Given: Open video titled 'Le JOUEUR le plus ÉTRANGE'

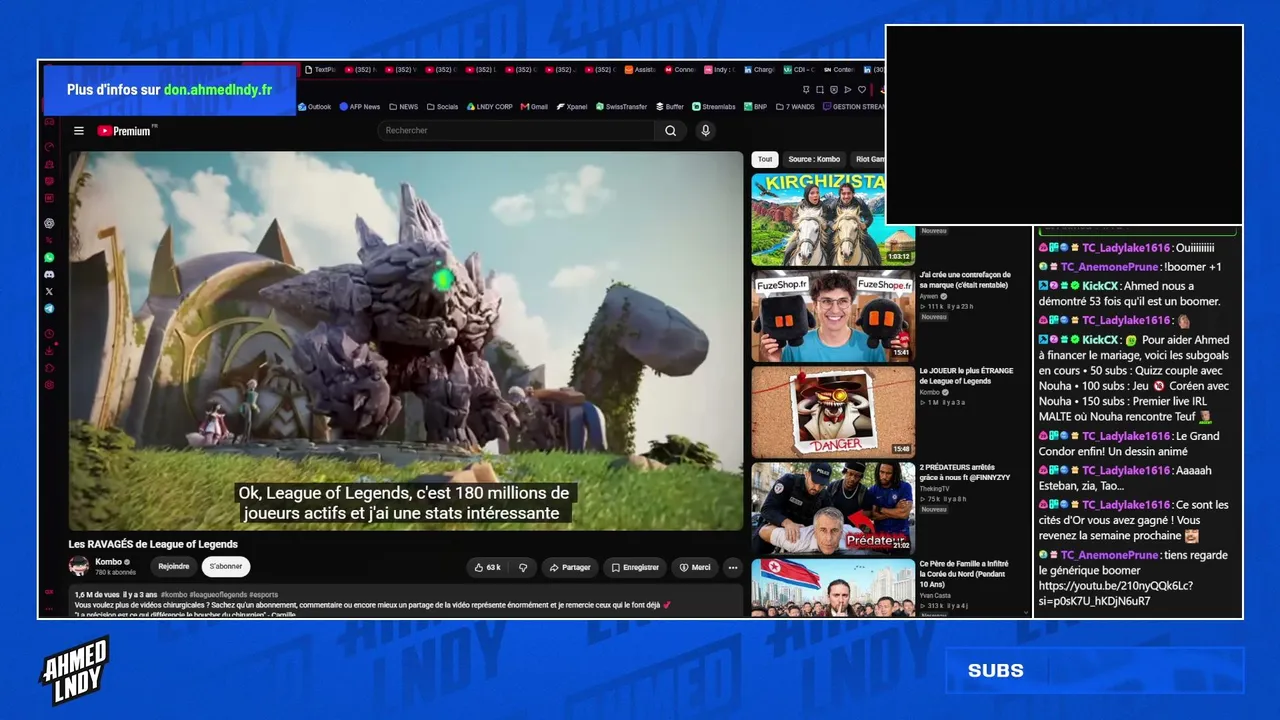Looking at the screenshot, I should [966, 375].
